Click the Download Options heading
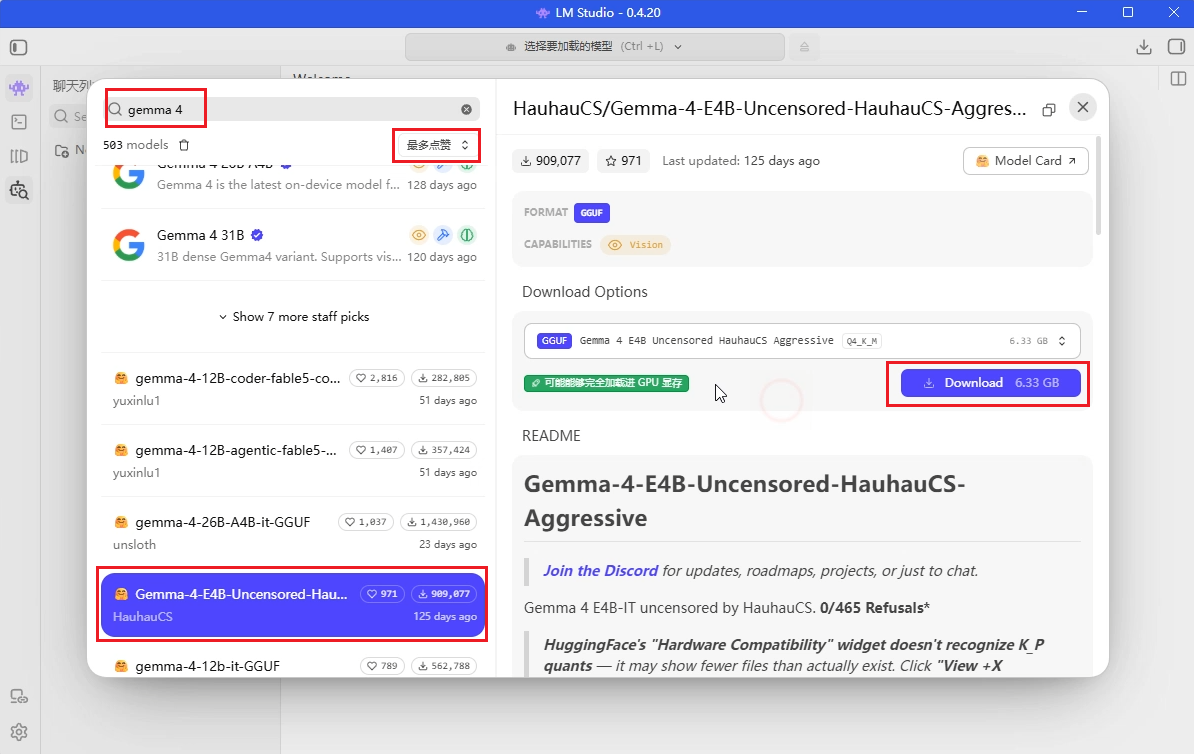This screenshot has width=1194, height=754. point(585,292)
